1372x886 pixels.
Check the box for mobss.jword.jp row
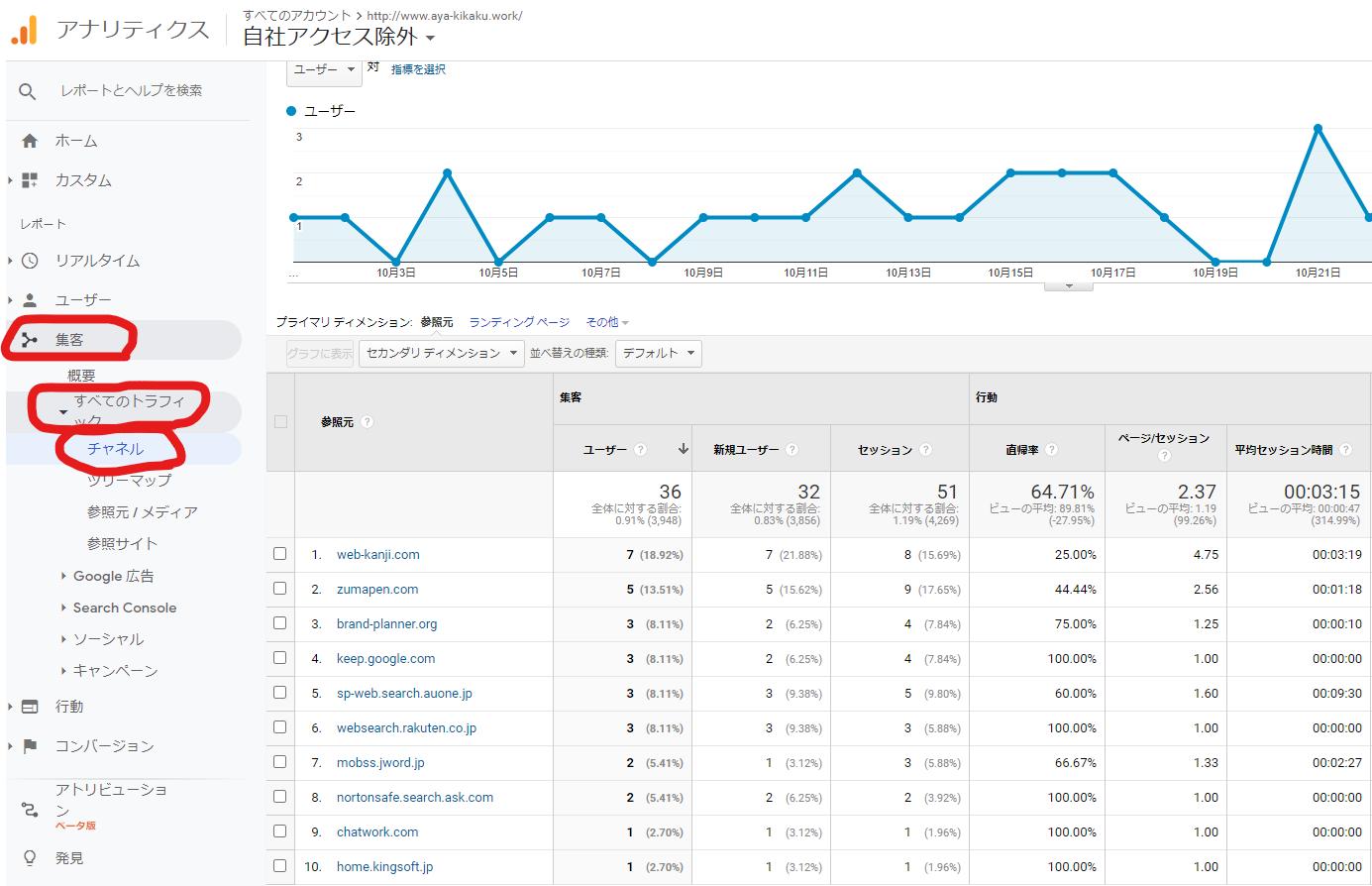tap(280, 762)
